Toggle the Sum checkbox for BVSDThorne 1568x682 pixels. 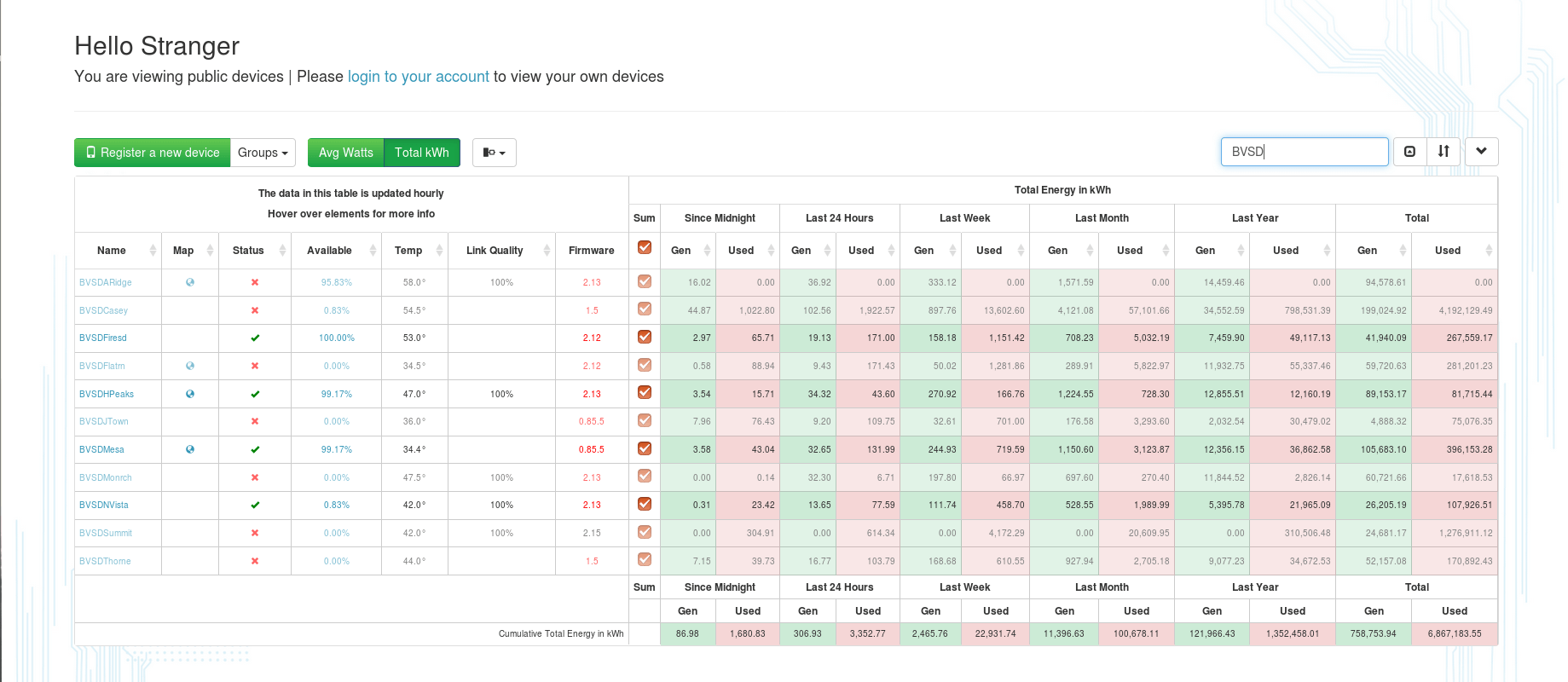[645, 559]
